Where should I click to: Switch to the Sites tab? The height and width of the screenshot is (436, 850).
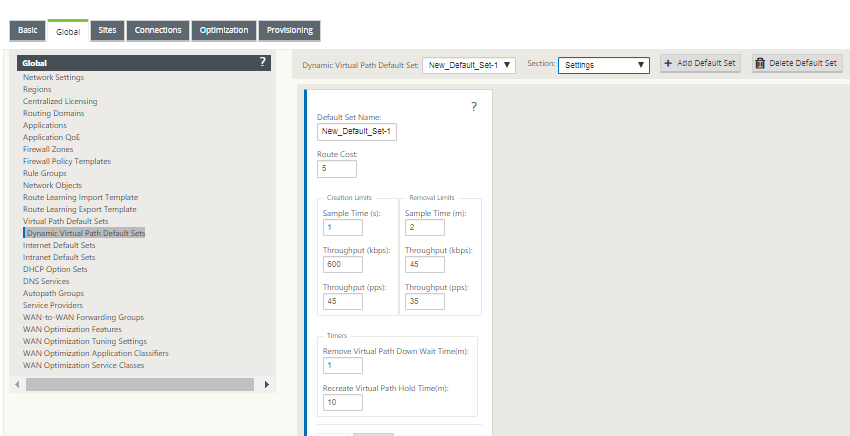[107, 30]
